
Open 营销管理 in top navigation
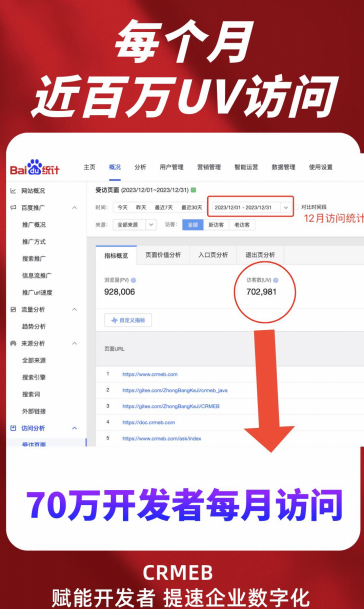(x=209, y=167)
